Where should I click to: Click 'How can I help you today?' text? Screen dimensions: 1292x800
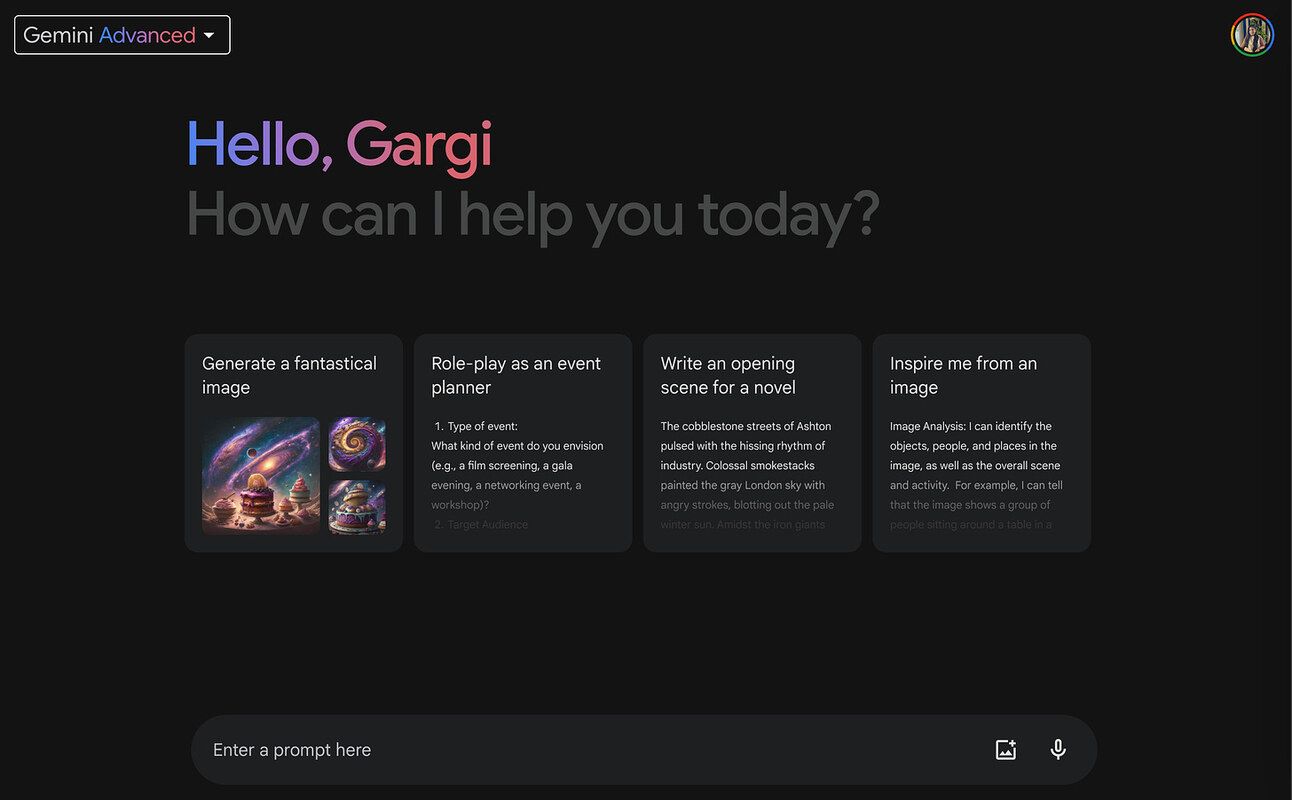(533, 214)
